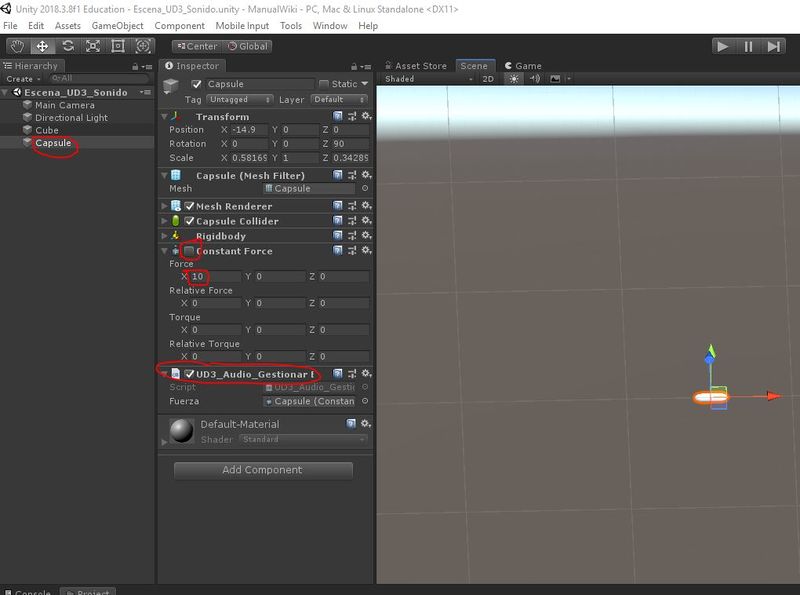Collapse the Transform component foldout
Image resolution: width=800 pixels, height=595 pixels.
164,117
